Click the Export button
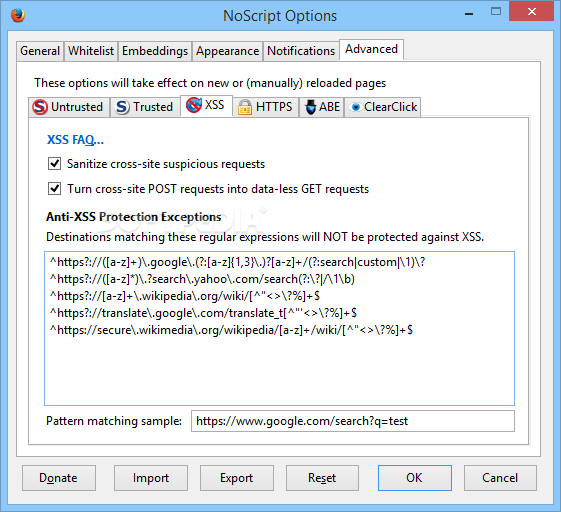Image resolution: width=561 pixels, height=512 pixels. coord(236,478)
